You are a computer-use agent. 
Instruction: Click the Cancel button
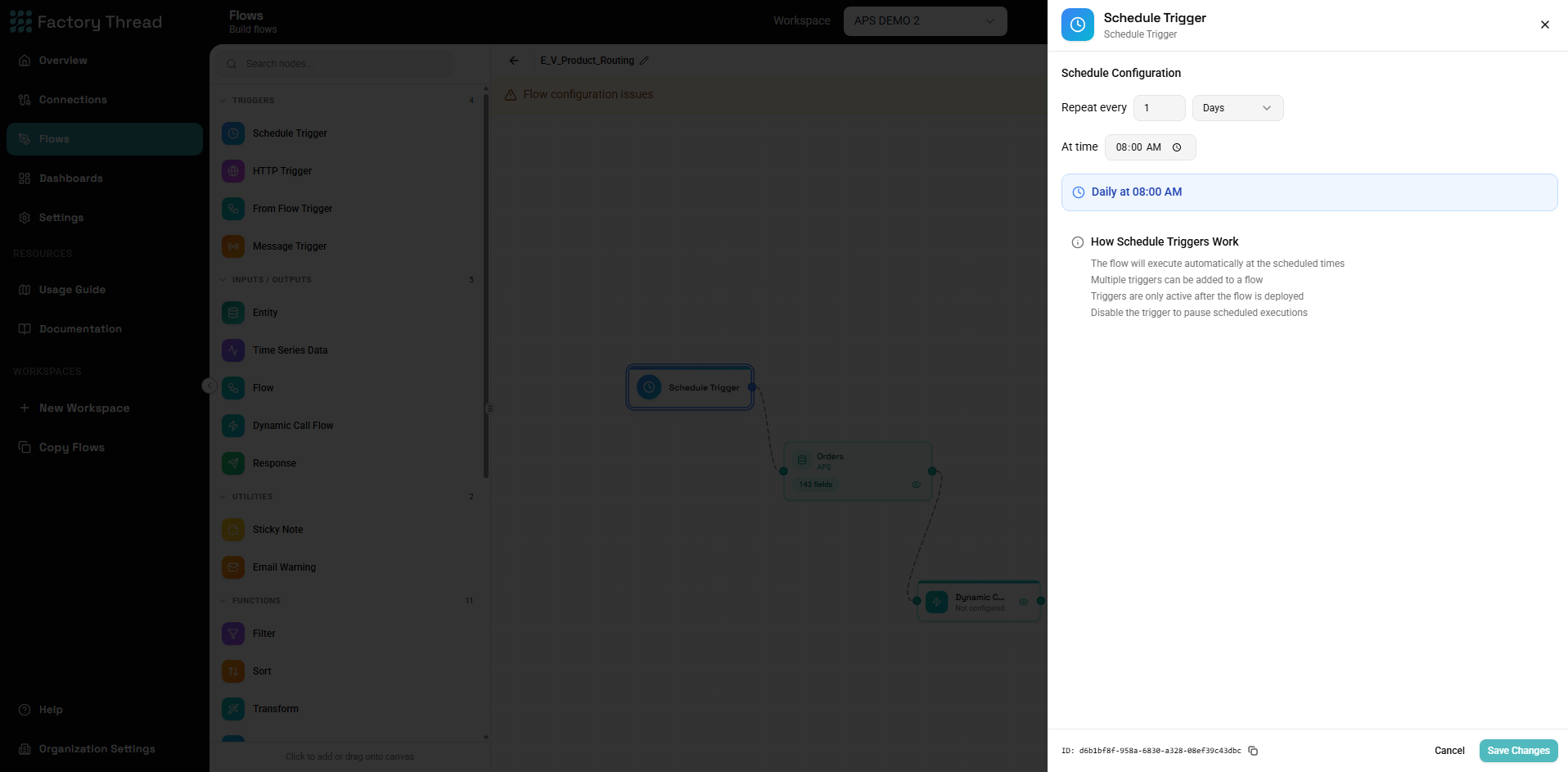pyautogui.click(x=1449, y=751)
